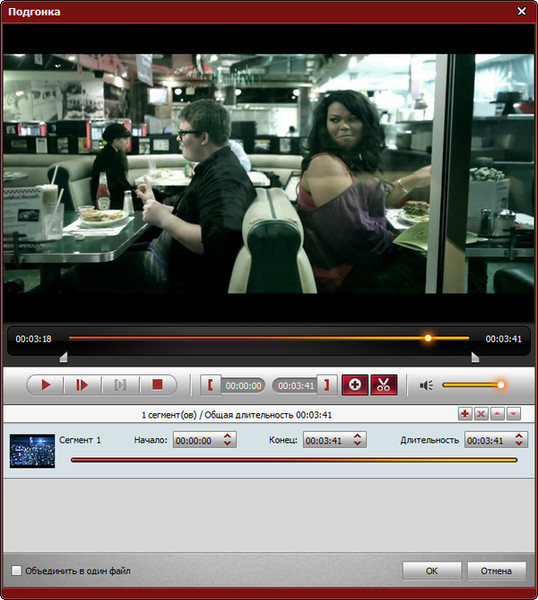Select the Сегмент 1 thumbnail
The width and height of the screenshot is (538, 600).
tap(32, 451)
